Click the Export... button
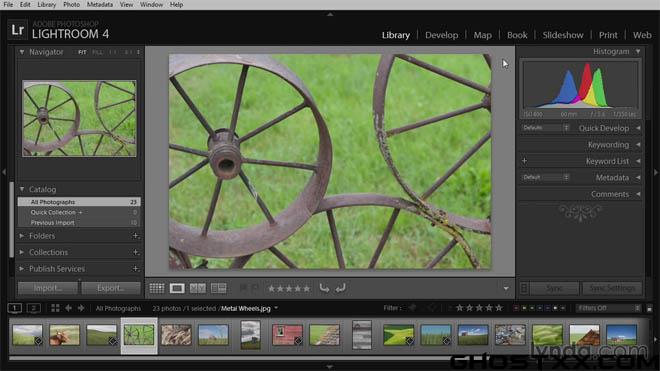Image resolution: width=660 pixels, height=371 pixels. 111,288
